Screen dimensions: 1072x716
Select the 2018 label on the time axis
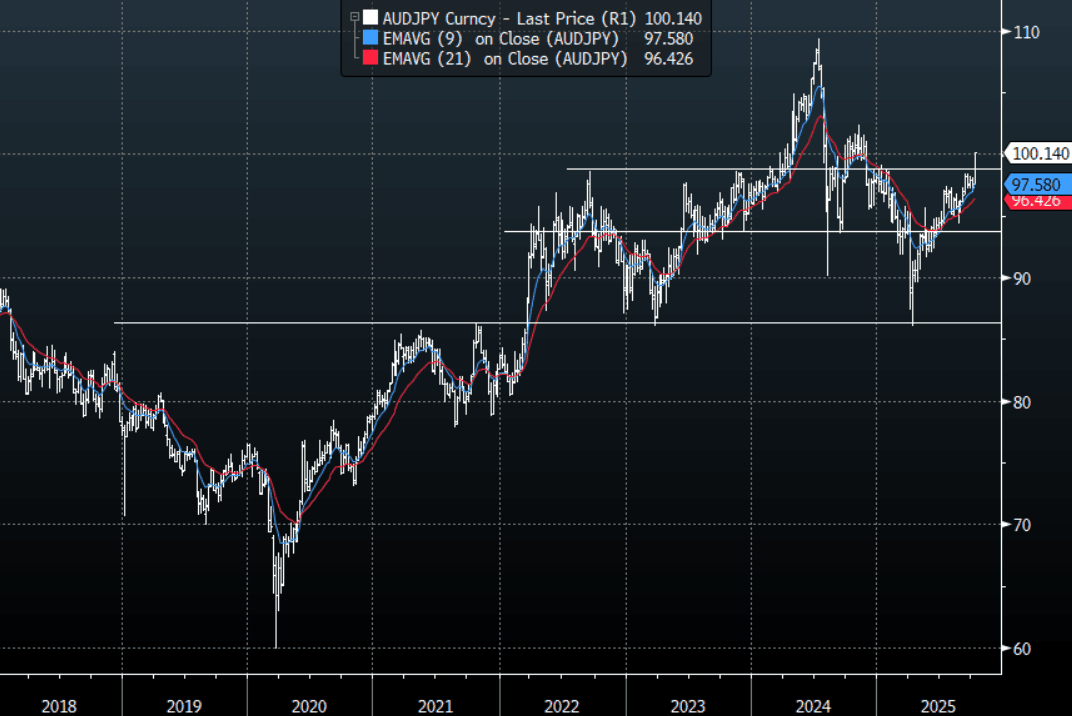tap(60, 706)
